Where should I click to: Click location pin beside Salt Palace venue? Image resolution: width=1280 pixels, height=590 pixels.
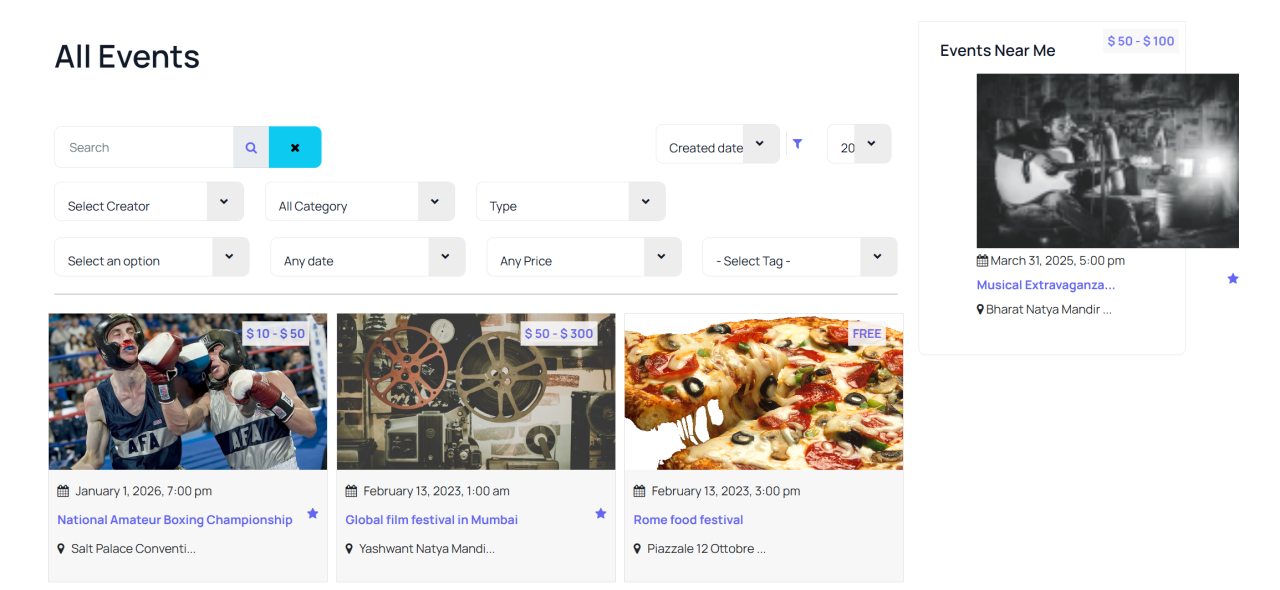[61, 549]
